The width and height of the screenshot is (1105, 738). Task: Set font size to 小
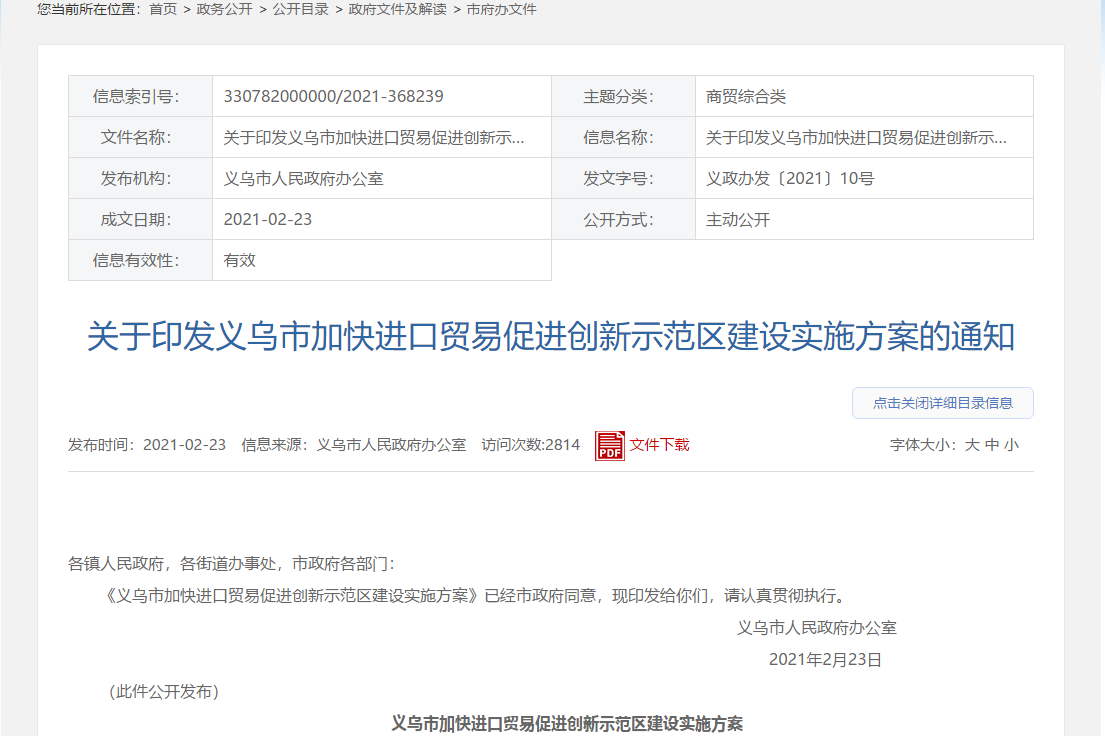pyautogui.click(x=1011, y=445)
